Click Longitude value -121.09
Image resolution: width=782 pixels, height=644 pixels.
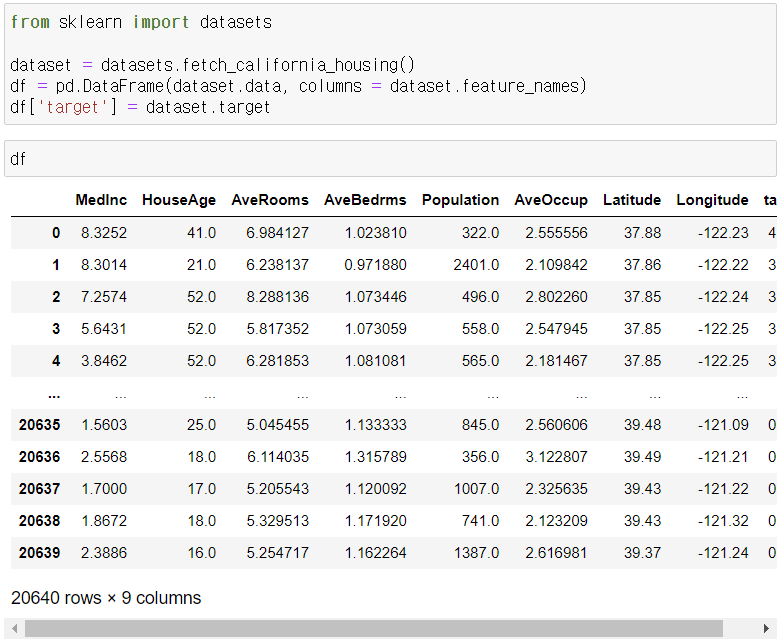click(x=723, y=425)
